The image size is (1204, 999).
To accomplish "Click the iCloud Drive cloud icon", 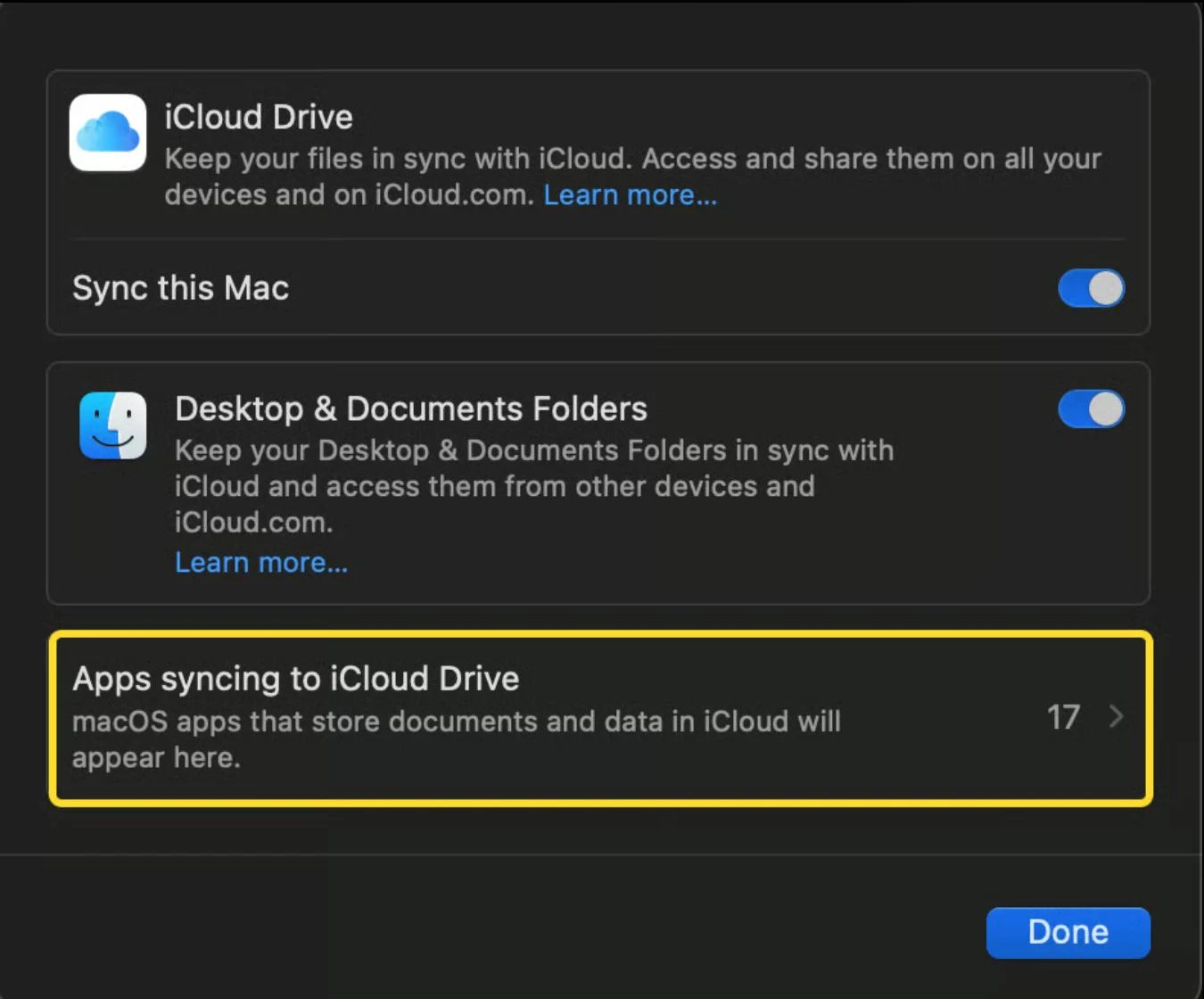I will [108, 133].
